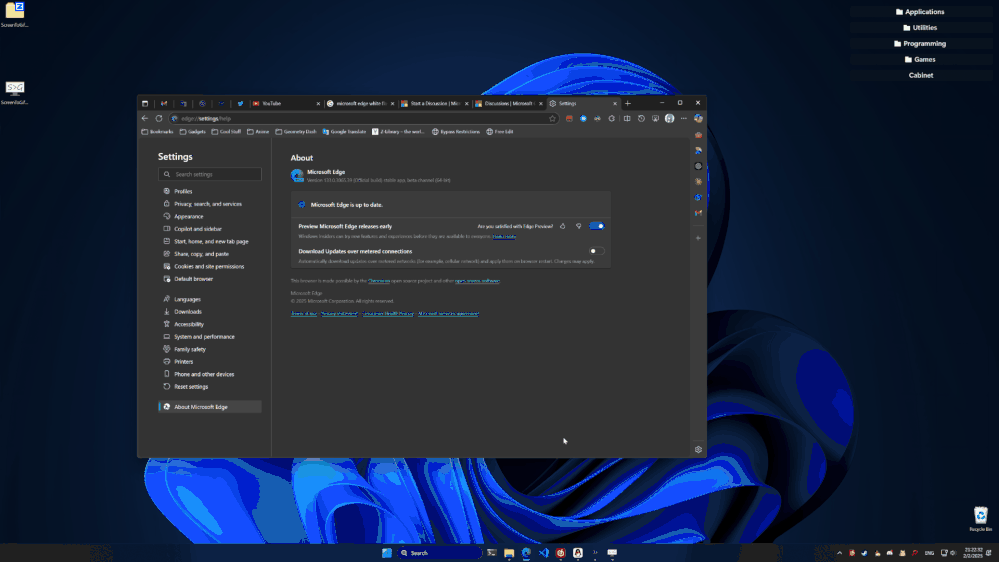Click the thumbs down feedback icon
This screenshot has height=562, width=999.
pyautogui.click(x=578, y=227)
